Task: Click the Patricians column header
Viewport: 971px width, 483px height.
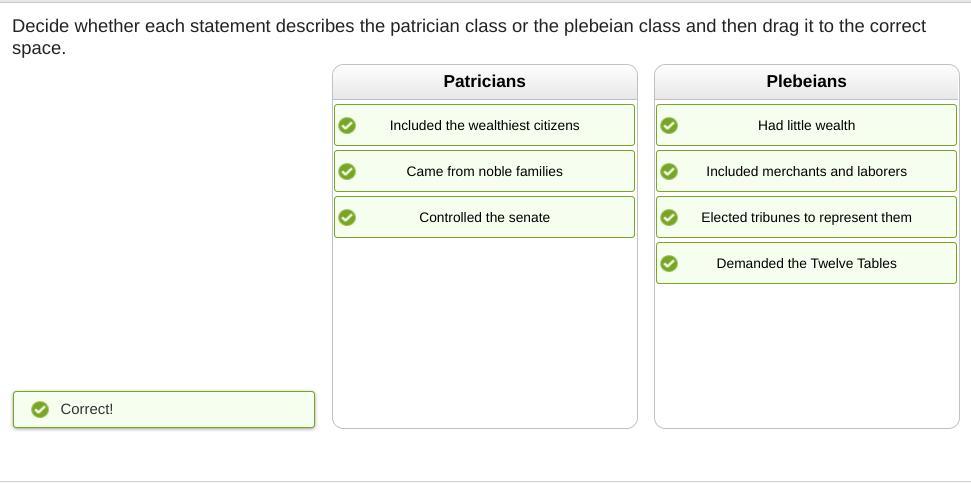Action: click(x=484, y=82)
